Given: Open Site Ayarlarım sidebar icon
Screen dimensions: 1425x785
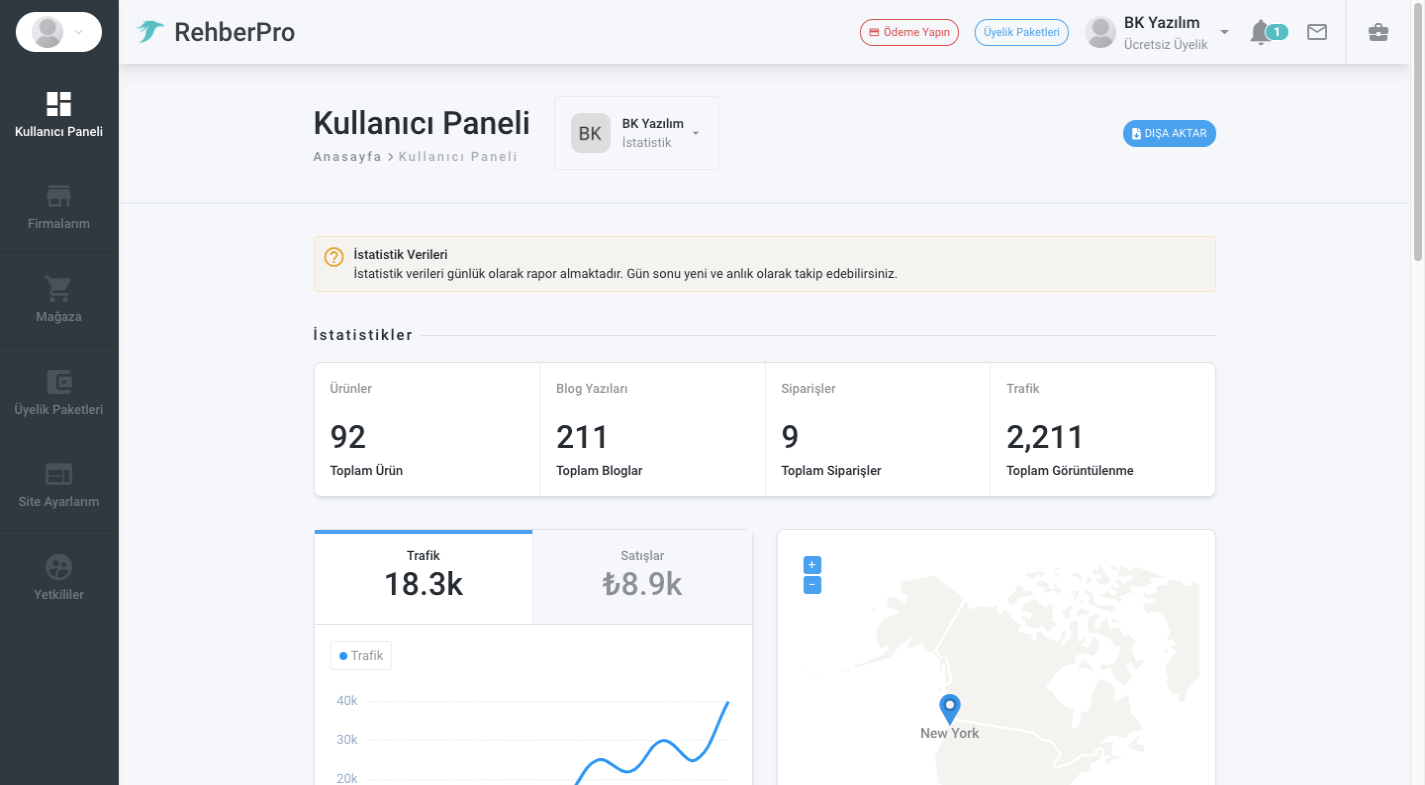Looking at the screenshot, I should point(59,474).
